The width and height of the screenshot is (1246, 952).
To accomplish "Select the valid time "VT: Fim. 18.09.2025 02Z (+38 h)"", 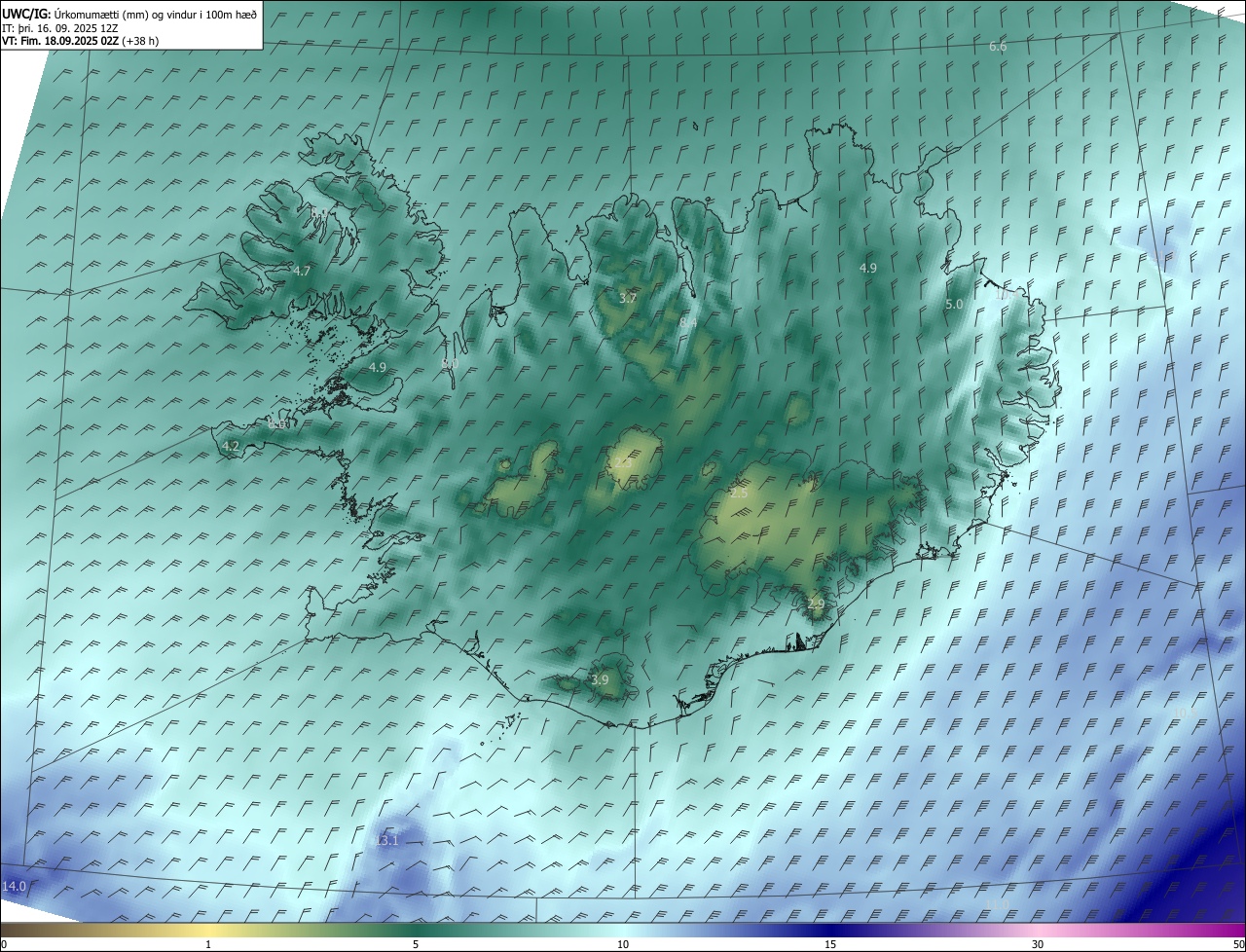I will point(80,41).
